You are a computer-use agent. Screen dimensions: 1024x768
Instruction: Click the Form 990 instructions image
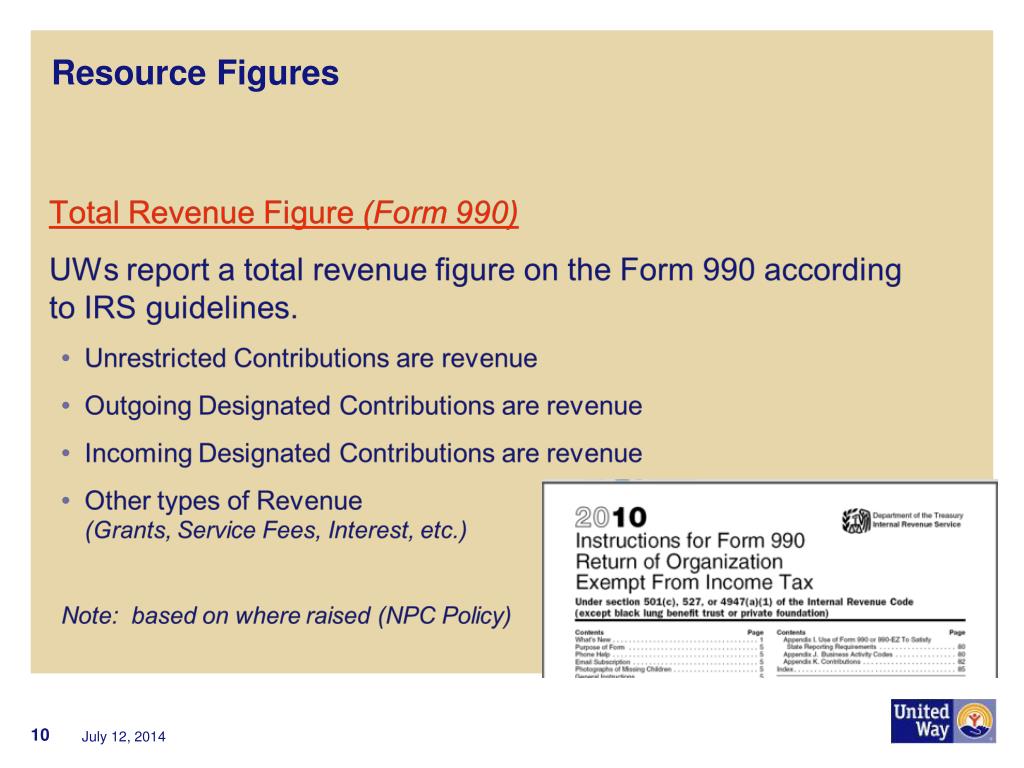770,580
